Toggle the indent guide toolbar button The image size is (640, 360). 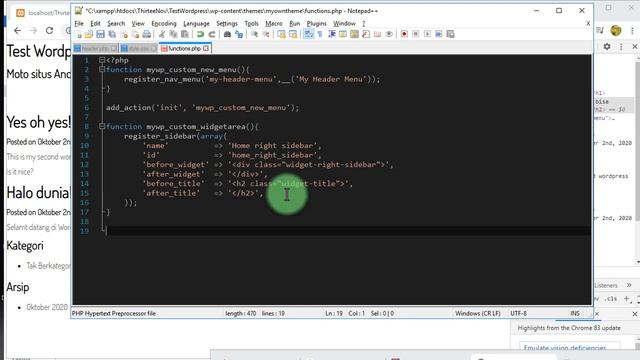pyautogui.click(x=332, y=34)
